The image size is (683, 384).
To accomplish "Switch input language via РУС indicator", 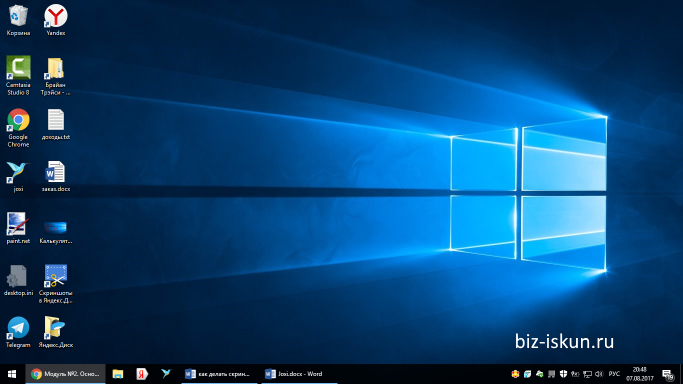I will (x=614, y=374).
